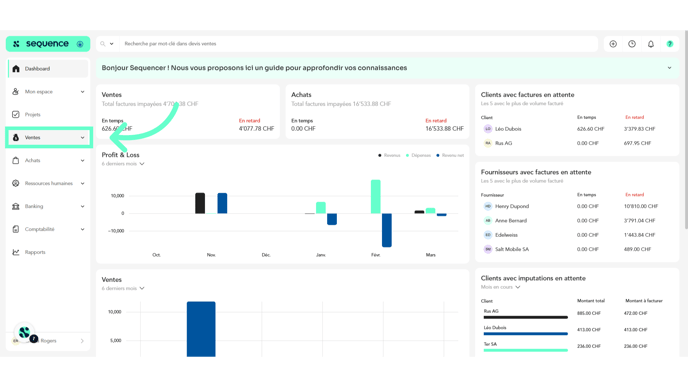
Task: Click the plus add icon in top bar
Action: (x=613, y=44)
